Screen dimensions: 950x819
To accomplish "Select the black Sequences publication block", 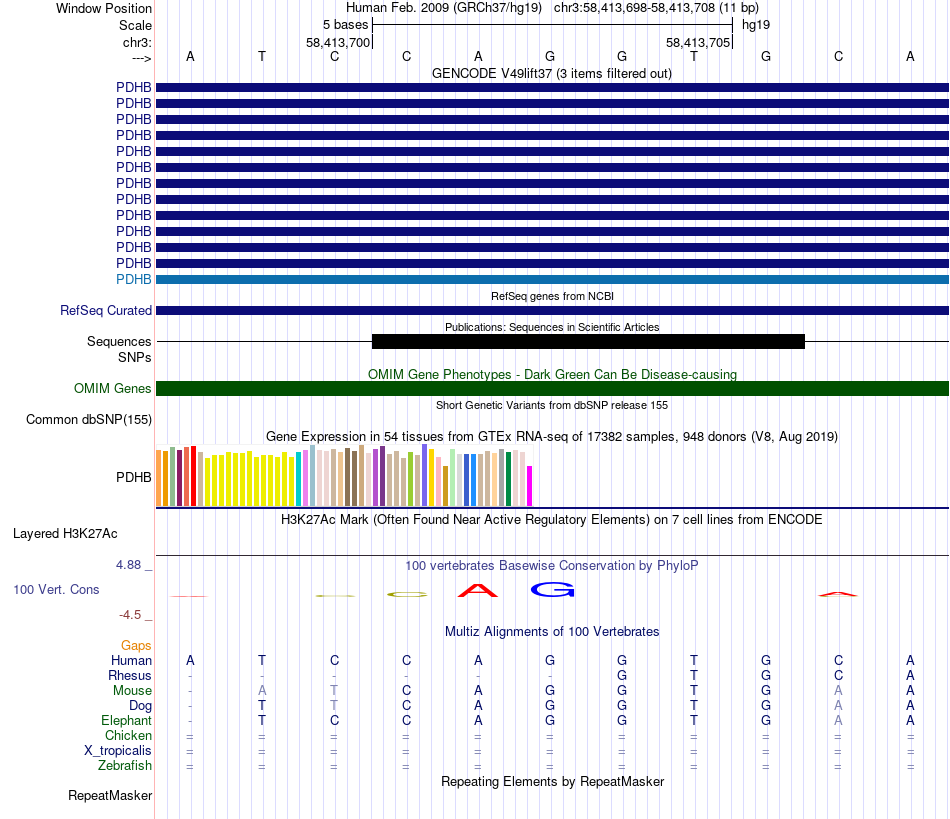I will 588,342.
